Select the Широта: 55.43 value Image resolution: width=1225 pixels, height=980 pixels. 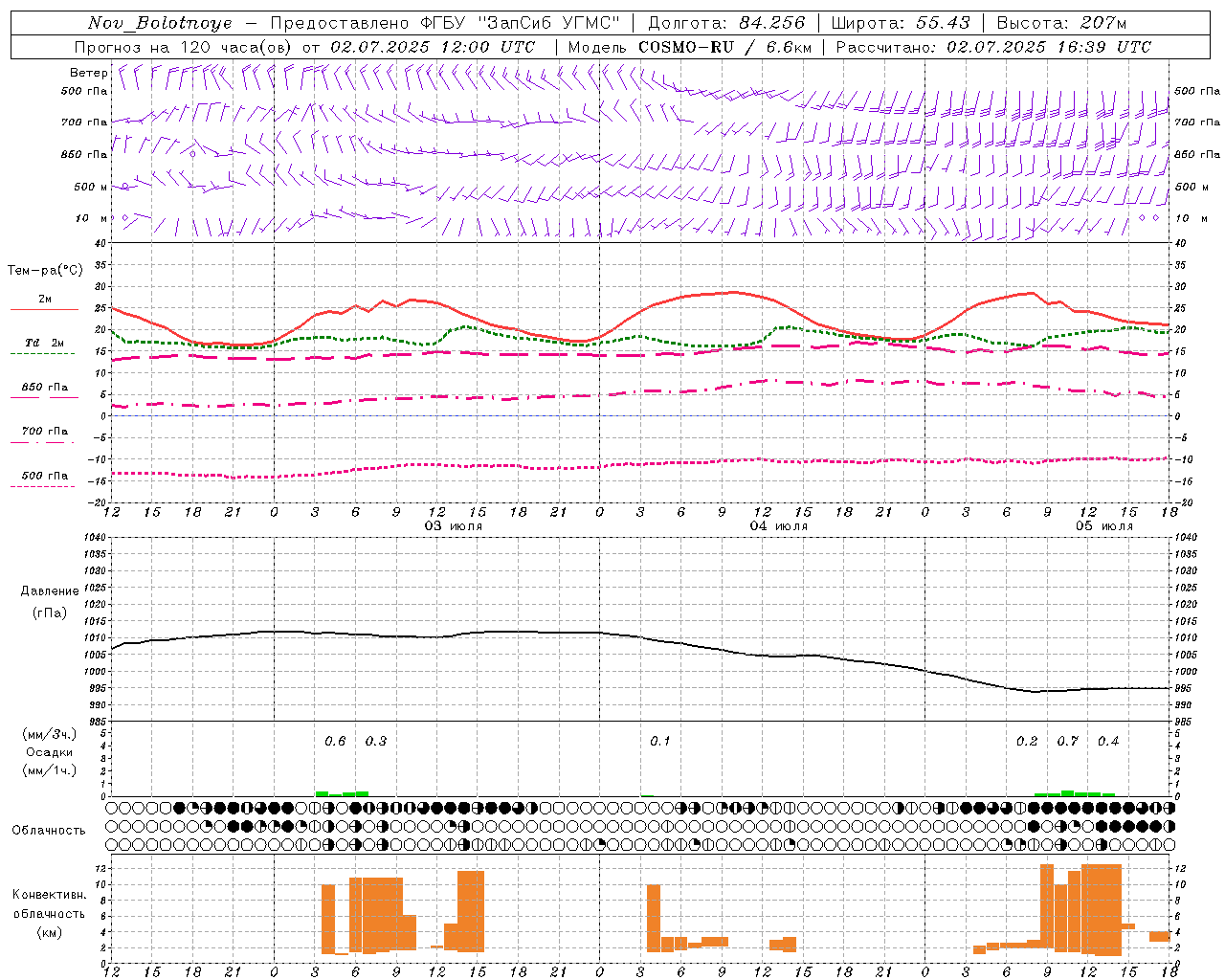pyautogui.click(x=901, y=23)
